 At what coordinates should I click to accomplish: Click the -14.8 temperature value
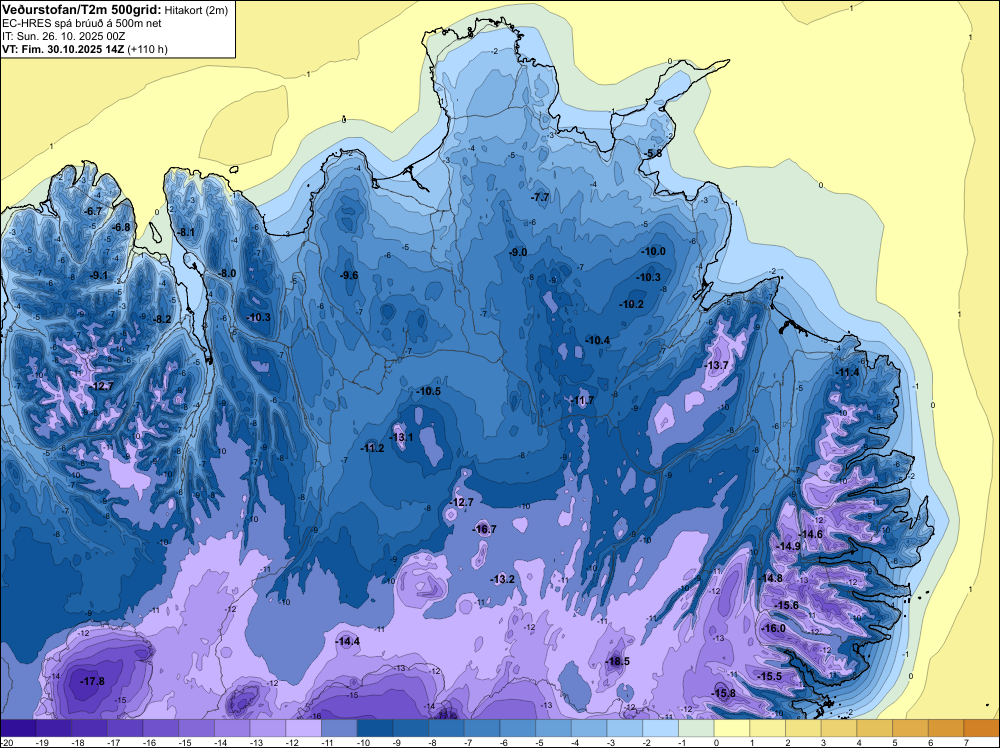pos(771,578)
